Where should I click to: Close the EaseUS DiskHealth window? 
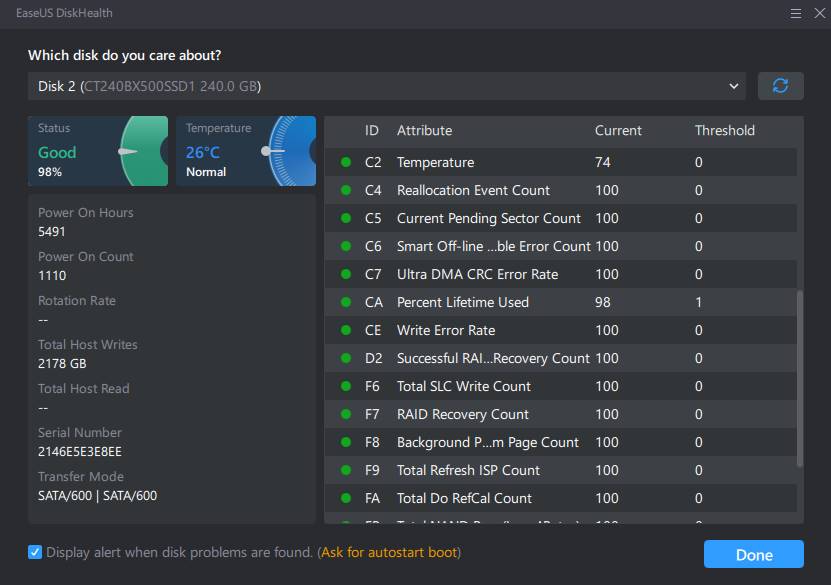(x=820, y=13)
